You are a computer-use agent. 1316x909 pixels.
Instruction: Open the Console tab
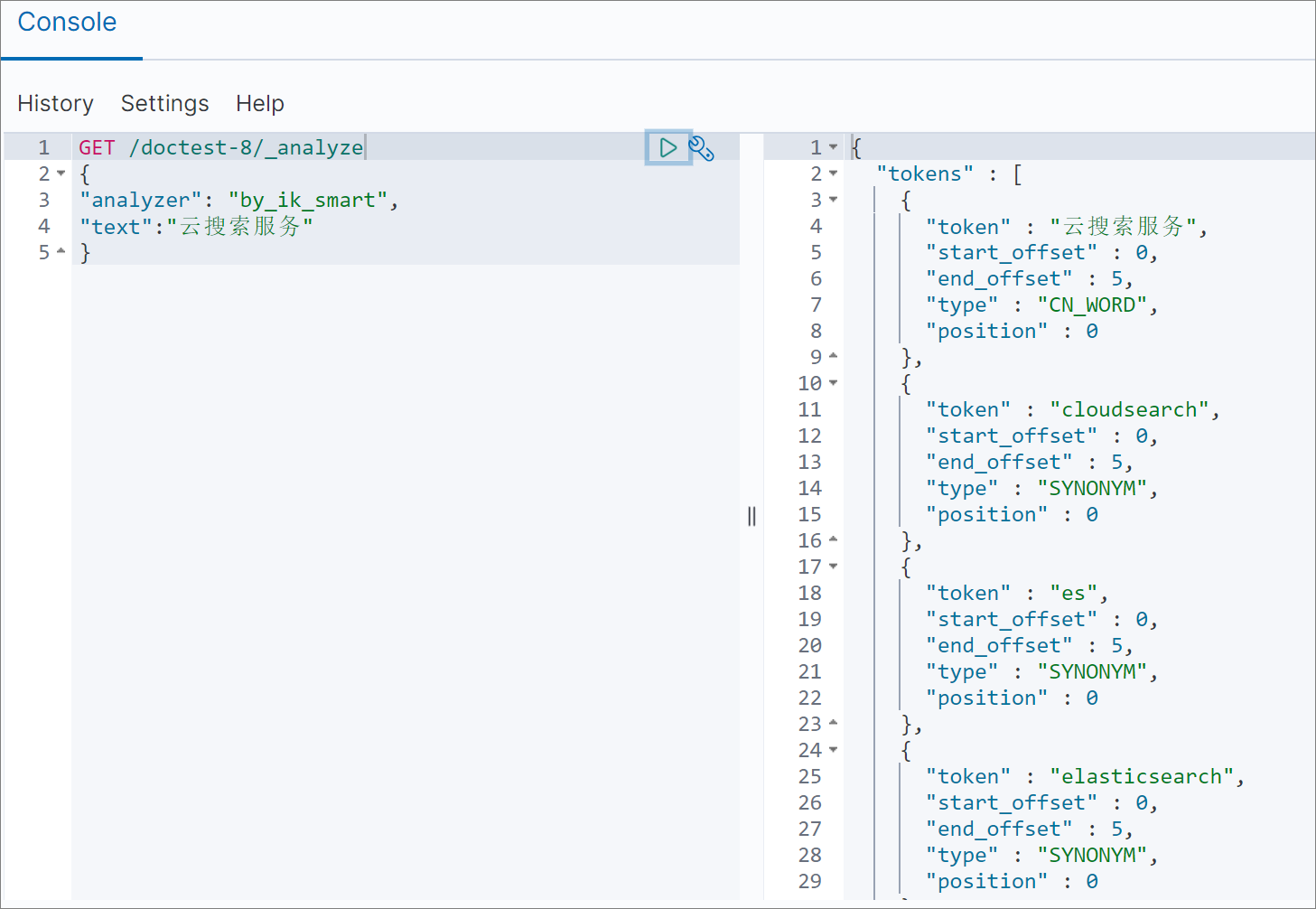point(68,23)
